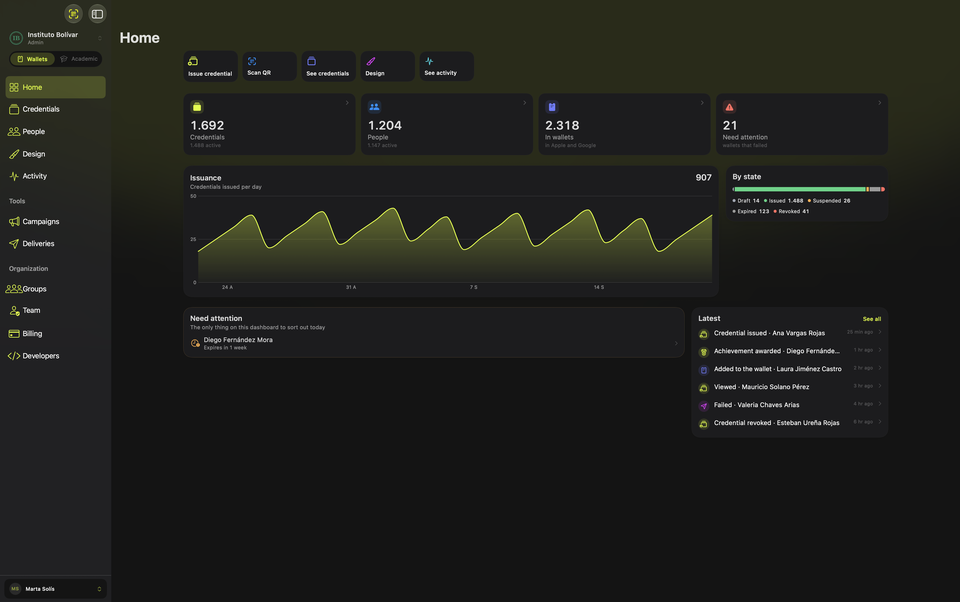Viewport: 960px width, 602px height.
Task: Open Credentials in the sidebar
Action: 55,109
